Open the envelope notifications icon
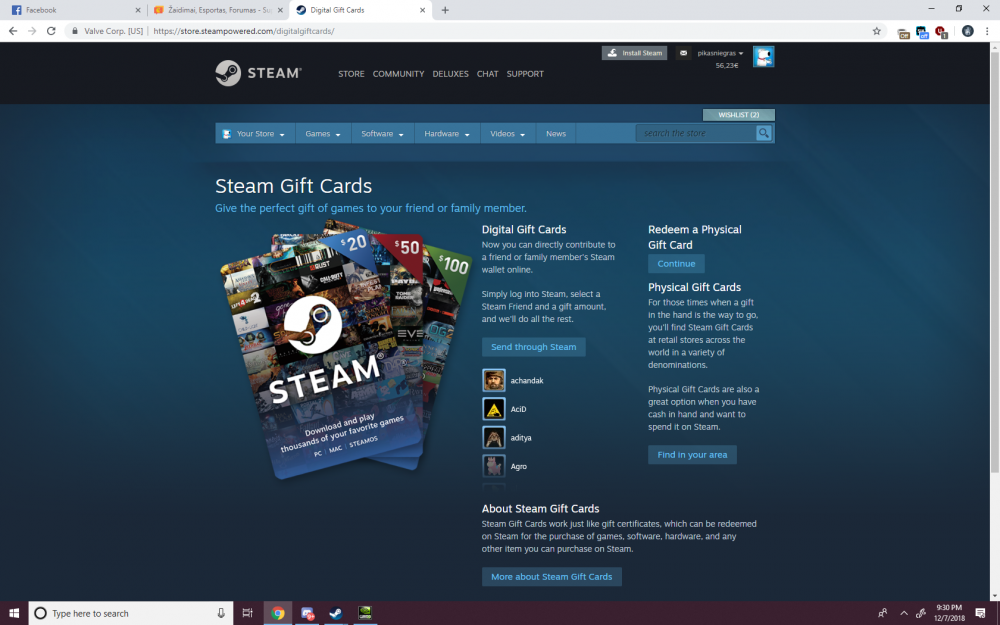The width and height of the screenshot is (1000, 625). tap(683, 53)
